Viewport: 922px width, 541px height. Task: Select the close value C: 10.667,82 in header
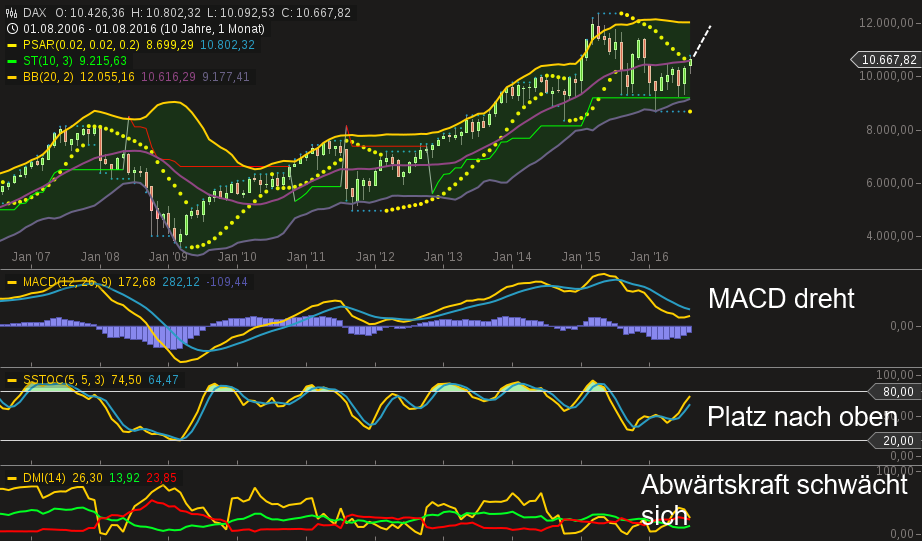click(316, 13)
